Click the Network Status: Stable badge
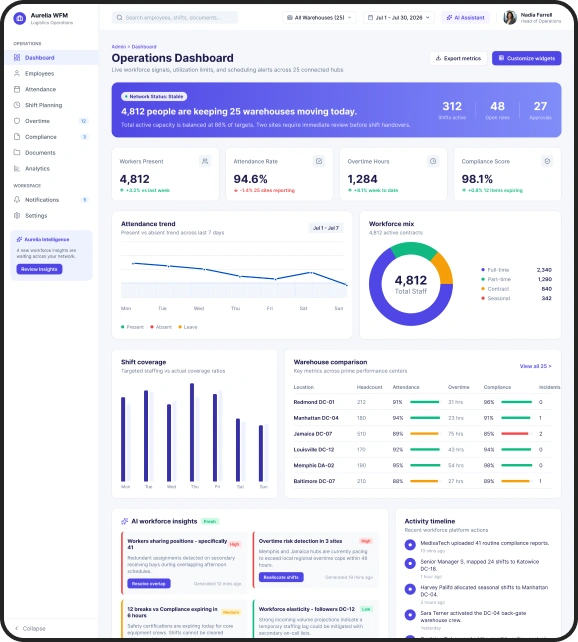Screen dimensions: 578x642 [154, 97]
